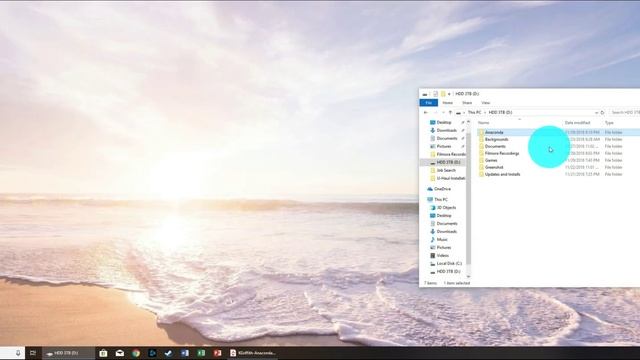Open Microsoft Store from the taskbar

[x=103, y=353]
